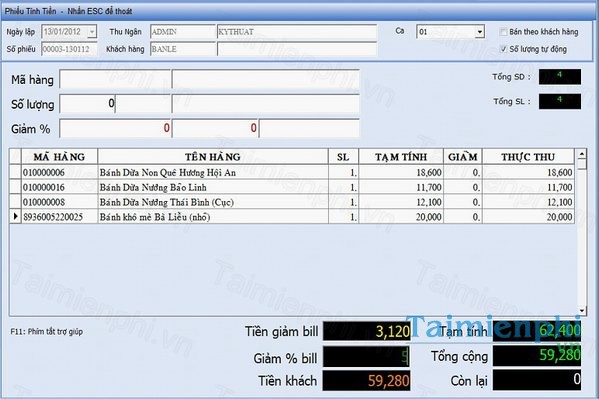Click the 11,700 Tạm tính cell
Viewport: 599px width, 399px height.
coord(401,187)
